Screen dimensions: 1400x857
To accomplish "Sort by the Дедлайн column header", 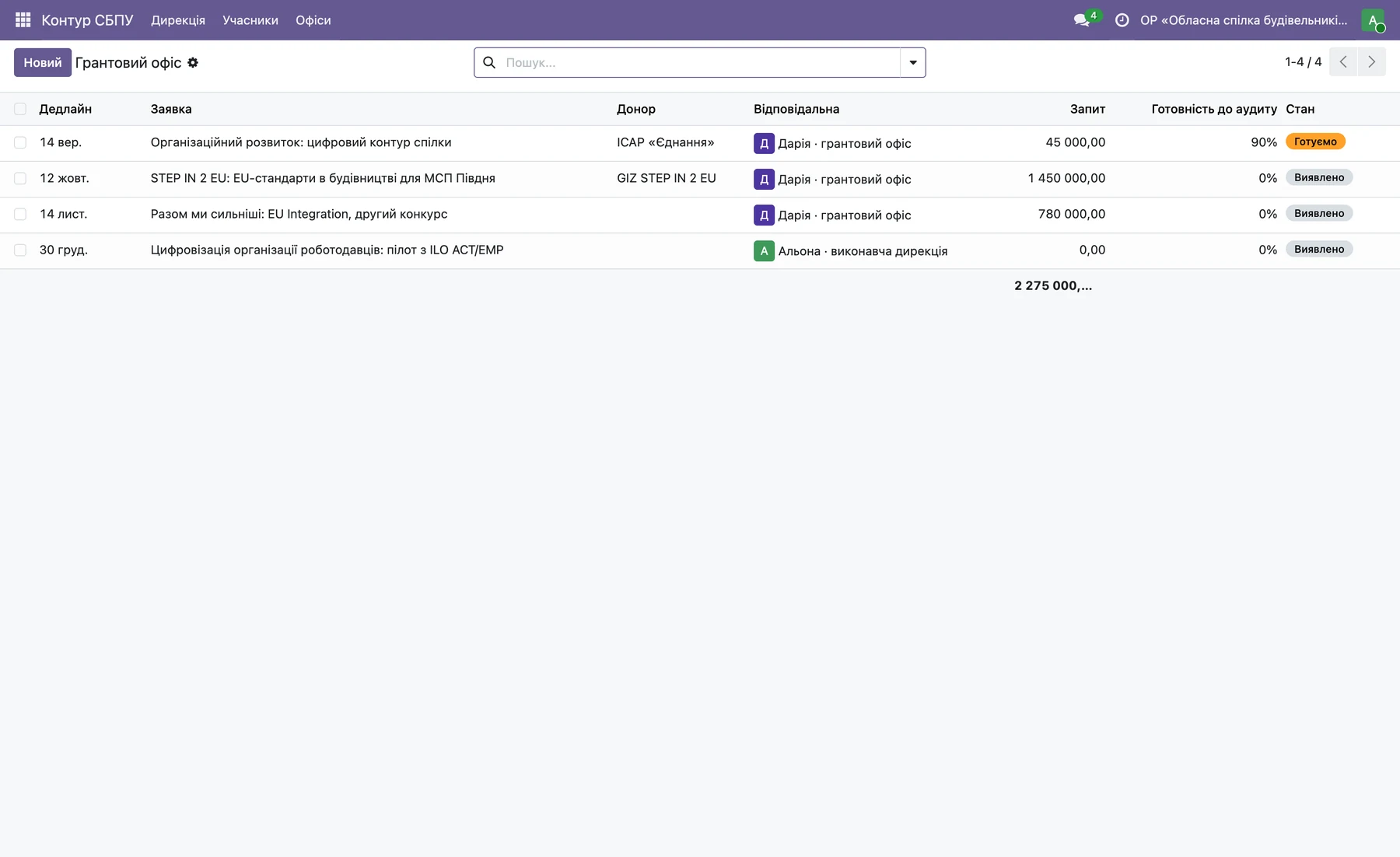I will point(65,109).
